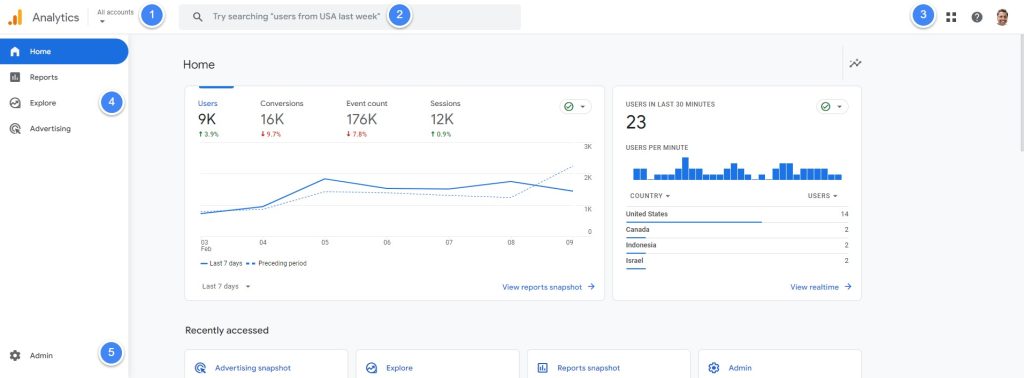The width and height of the screenshot is (1024, 378).
Task: Click the users per minute bar chart
Action: point(737,168)
